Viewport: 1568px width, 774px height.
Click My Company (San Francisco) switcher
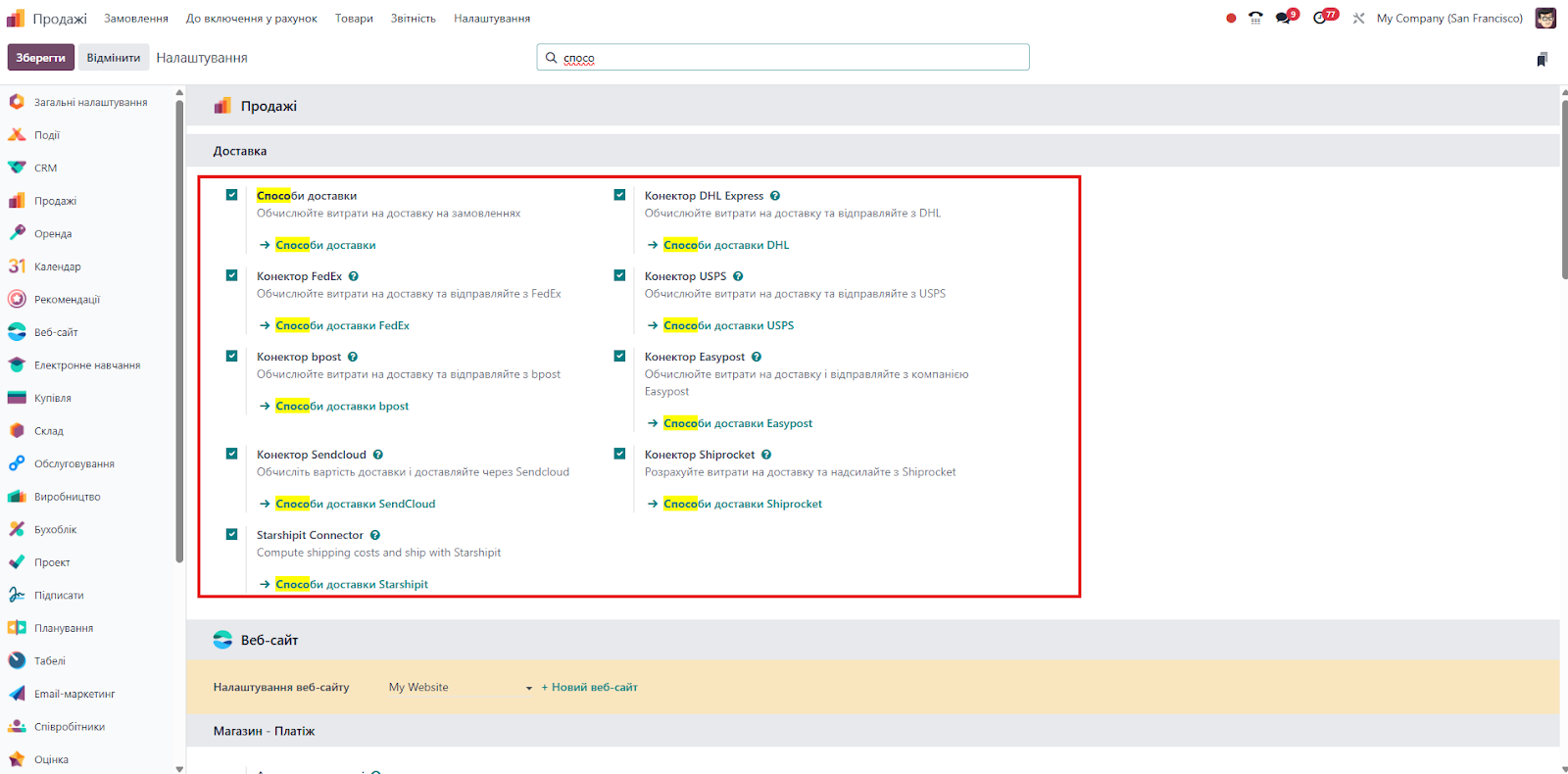(1449, 19)
